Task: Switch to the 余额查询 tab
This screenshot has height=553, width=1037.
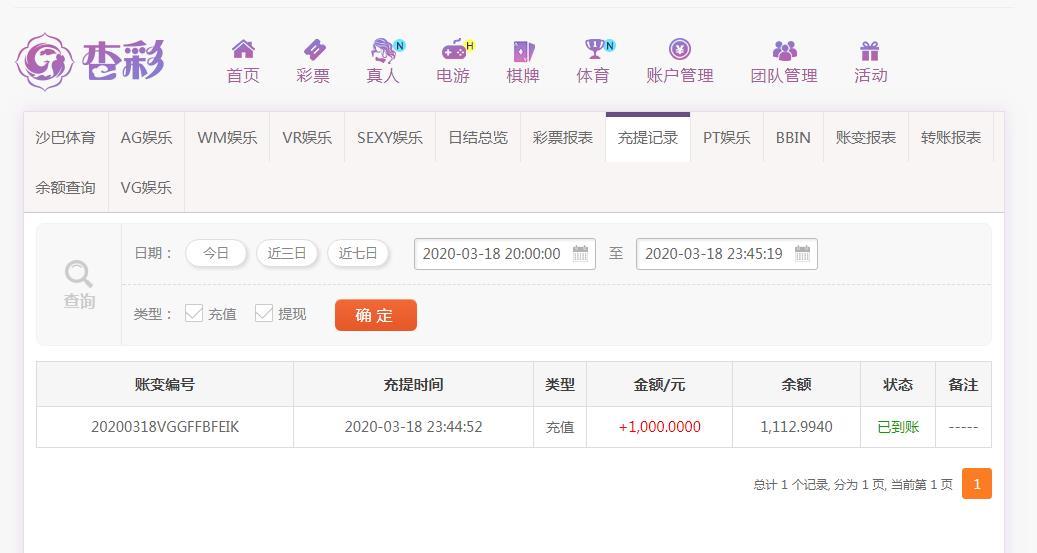Action: (65, 187)
